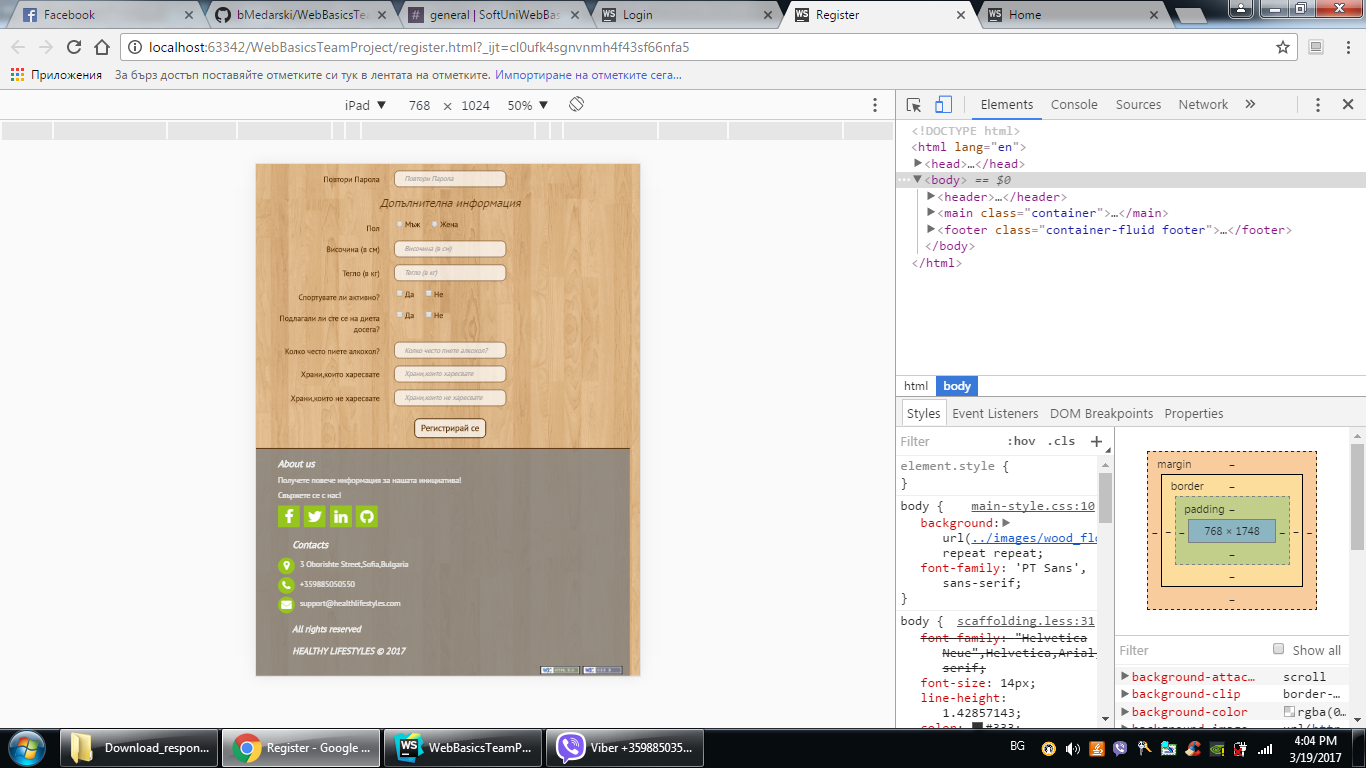Switch to the Network tab in DevTools

pos(1203,105)
